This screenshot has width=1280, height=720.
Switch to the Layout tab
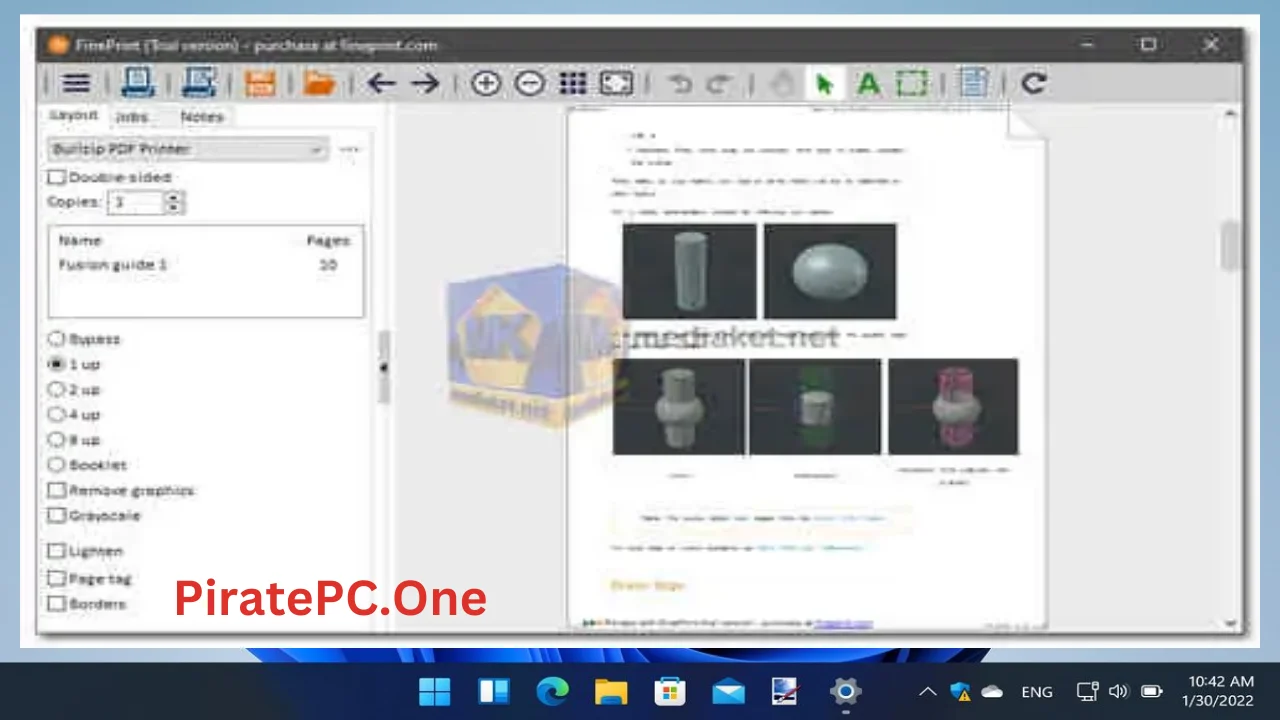coord(74,116)
